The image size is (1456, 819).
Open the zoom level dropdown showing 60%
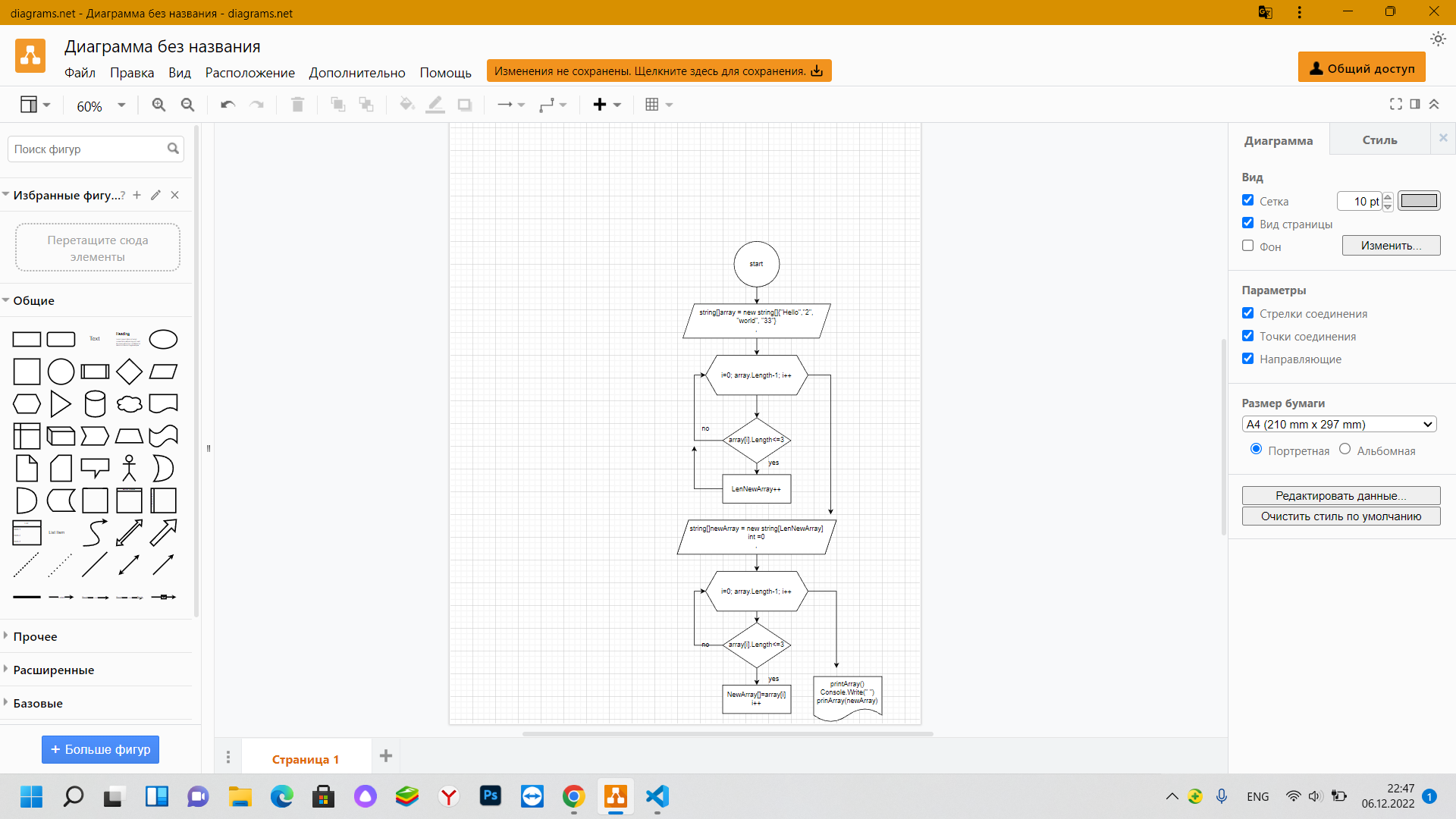tap(99, 106)
